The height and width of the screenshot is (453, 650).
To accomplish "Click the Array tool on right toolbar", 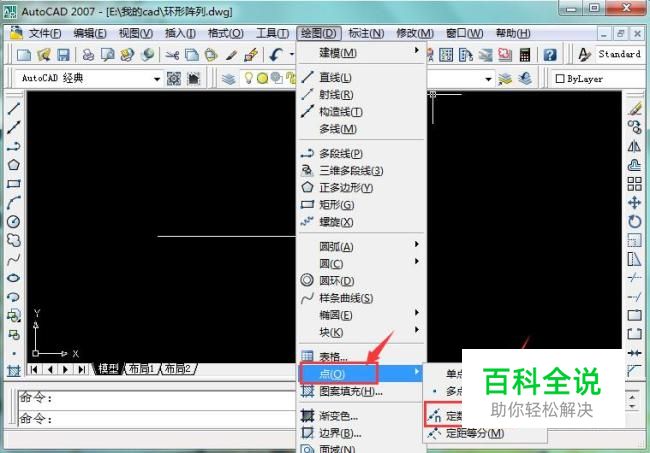I will click(635, 184).
